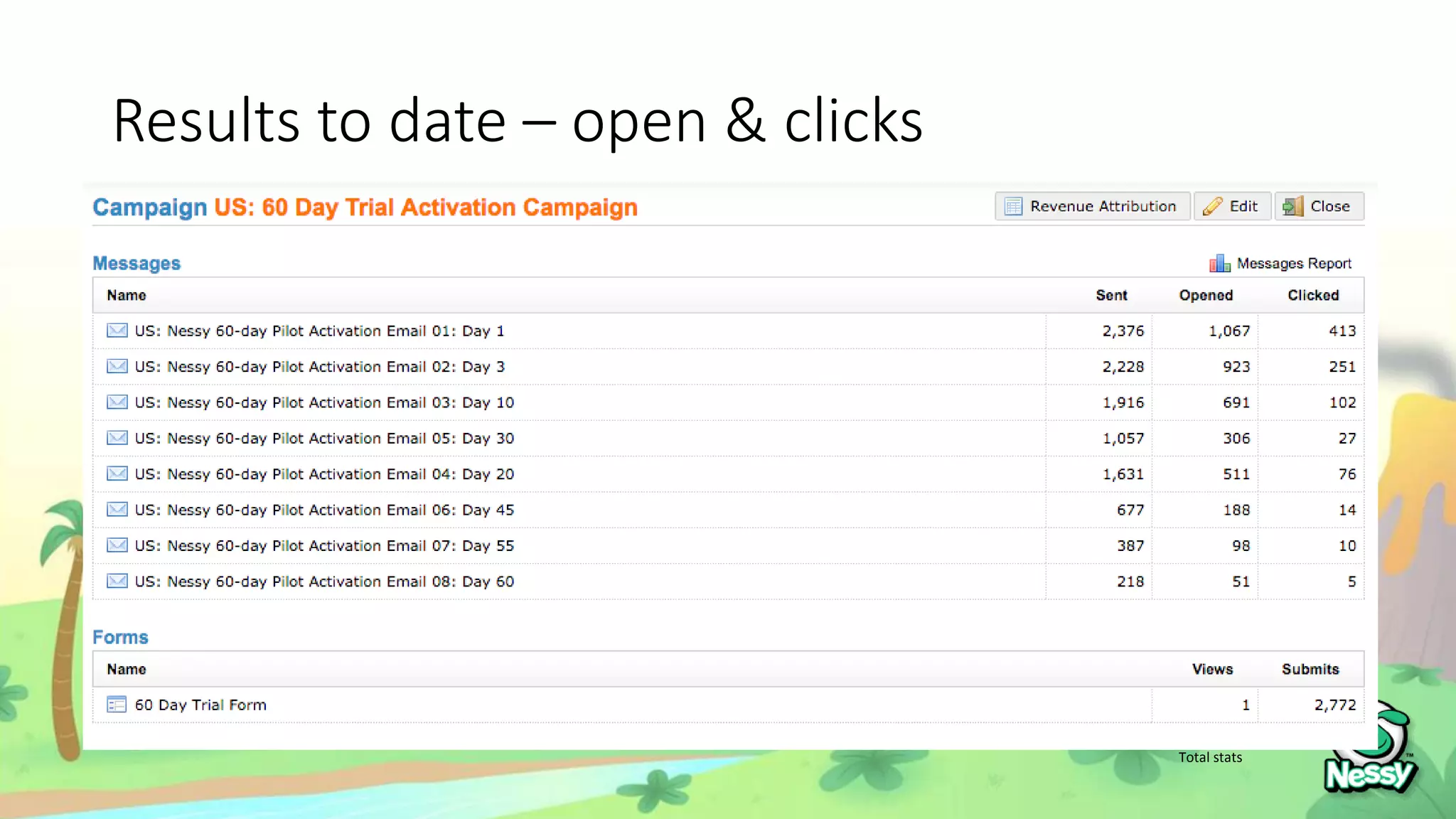Click sent value 1,916 for Email 03

(1123, 403)
